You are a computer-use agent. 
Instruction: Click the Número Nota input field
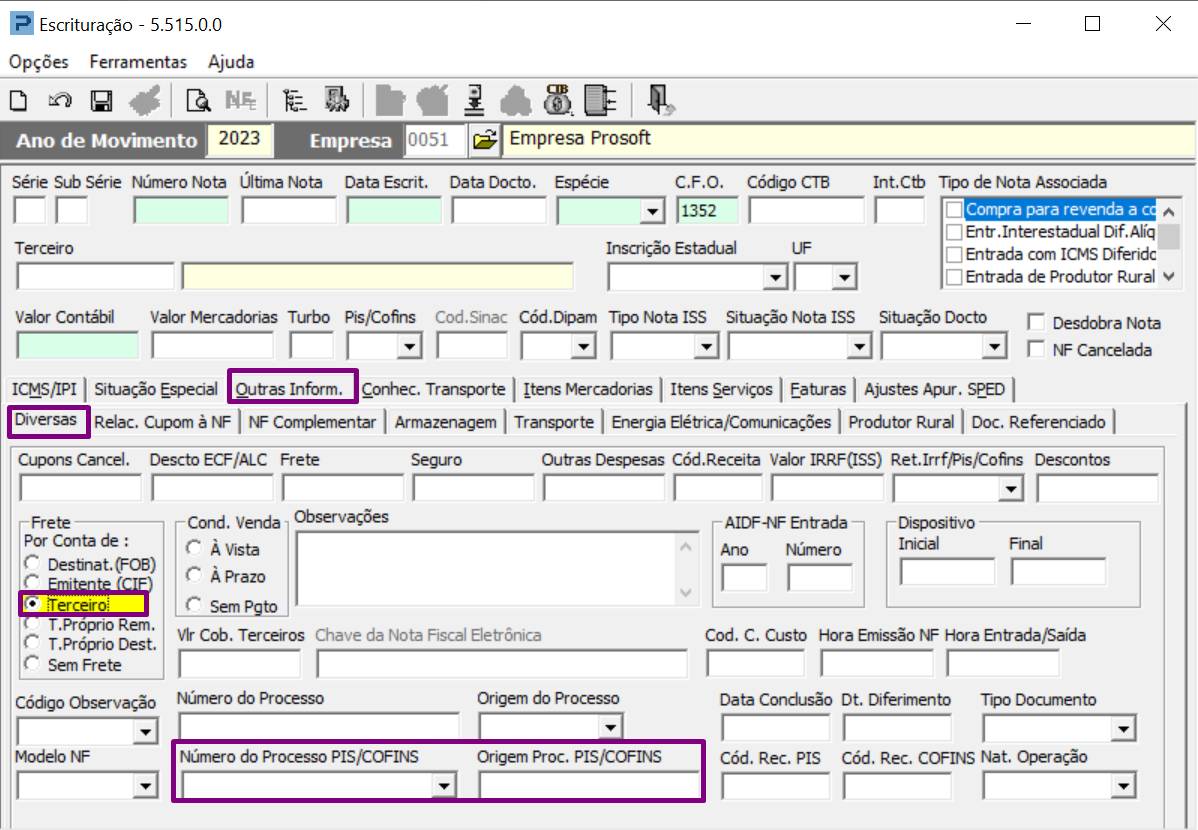click(181, 211)
